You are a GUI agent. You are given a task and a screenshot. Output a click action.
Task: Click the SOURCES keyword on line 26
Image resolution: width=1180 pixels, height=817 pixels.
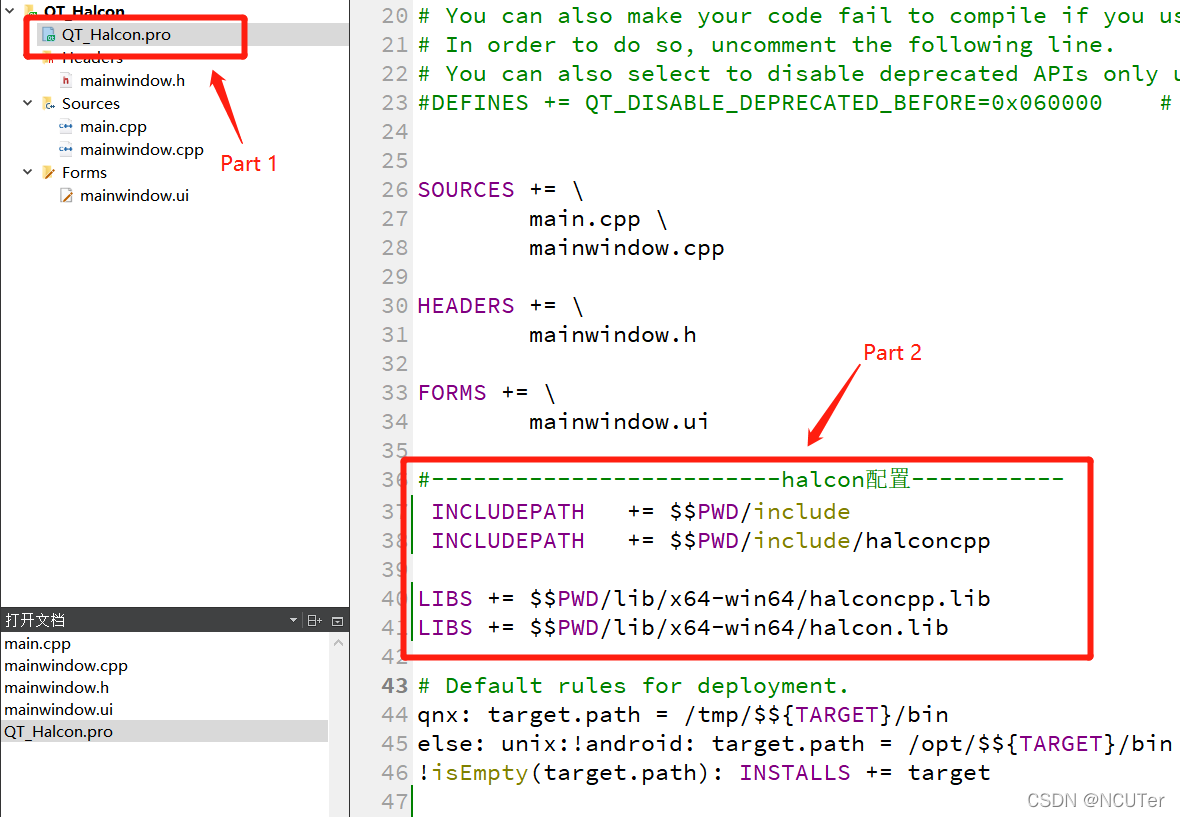(466, 190)
